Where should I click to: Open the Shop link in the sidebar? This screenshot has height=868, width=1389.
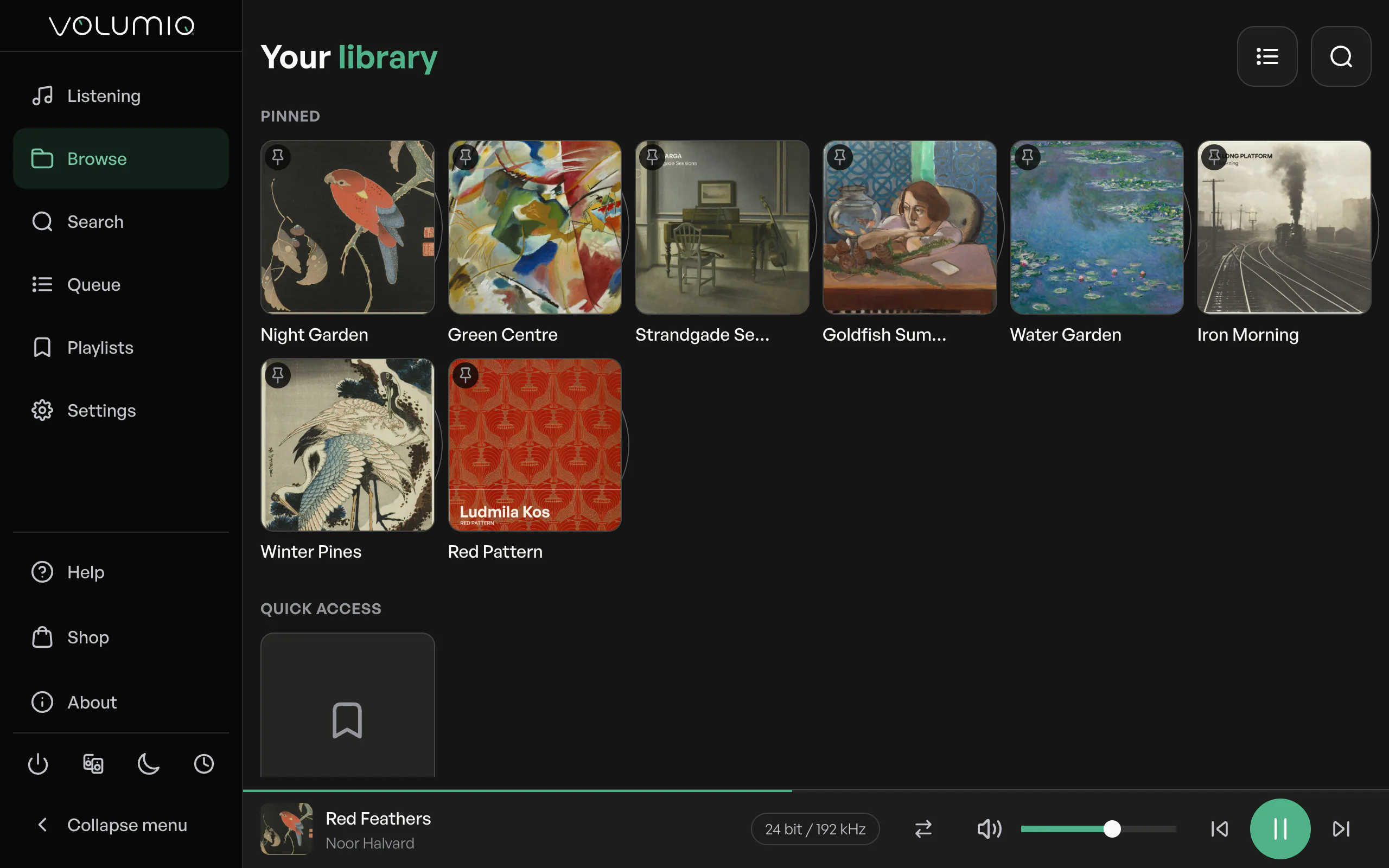coord(120,637)
